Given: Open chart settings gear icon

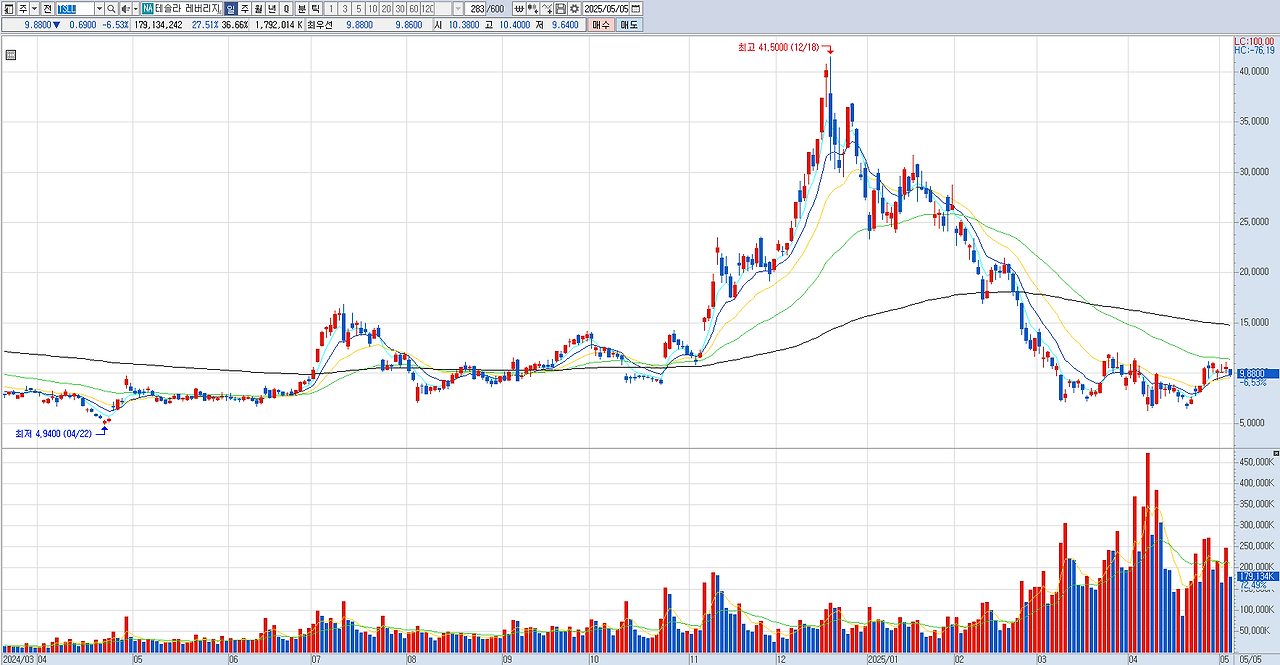Looking at the screenshot, I should [x=574, y=9].
